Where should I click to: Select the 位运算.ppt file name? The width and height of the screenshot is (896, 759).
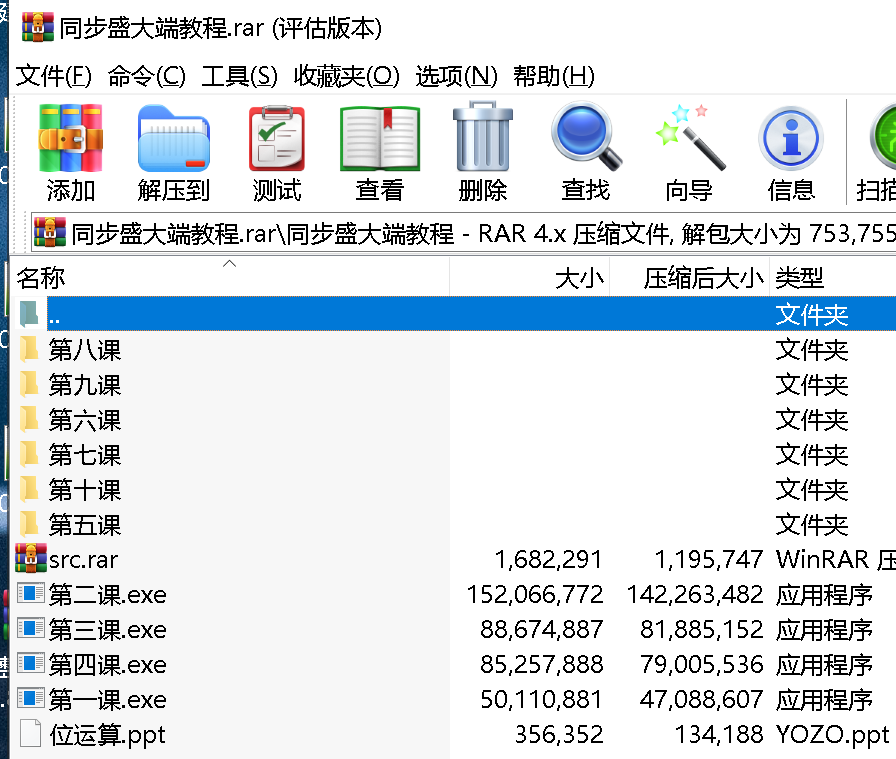[x=107, y=736]
